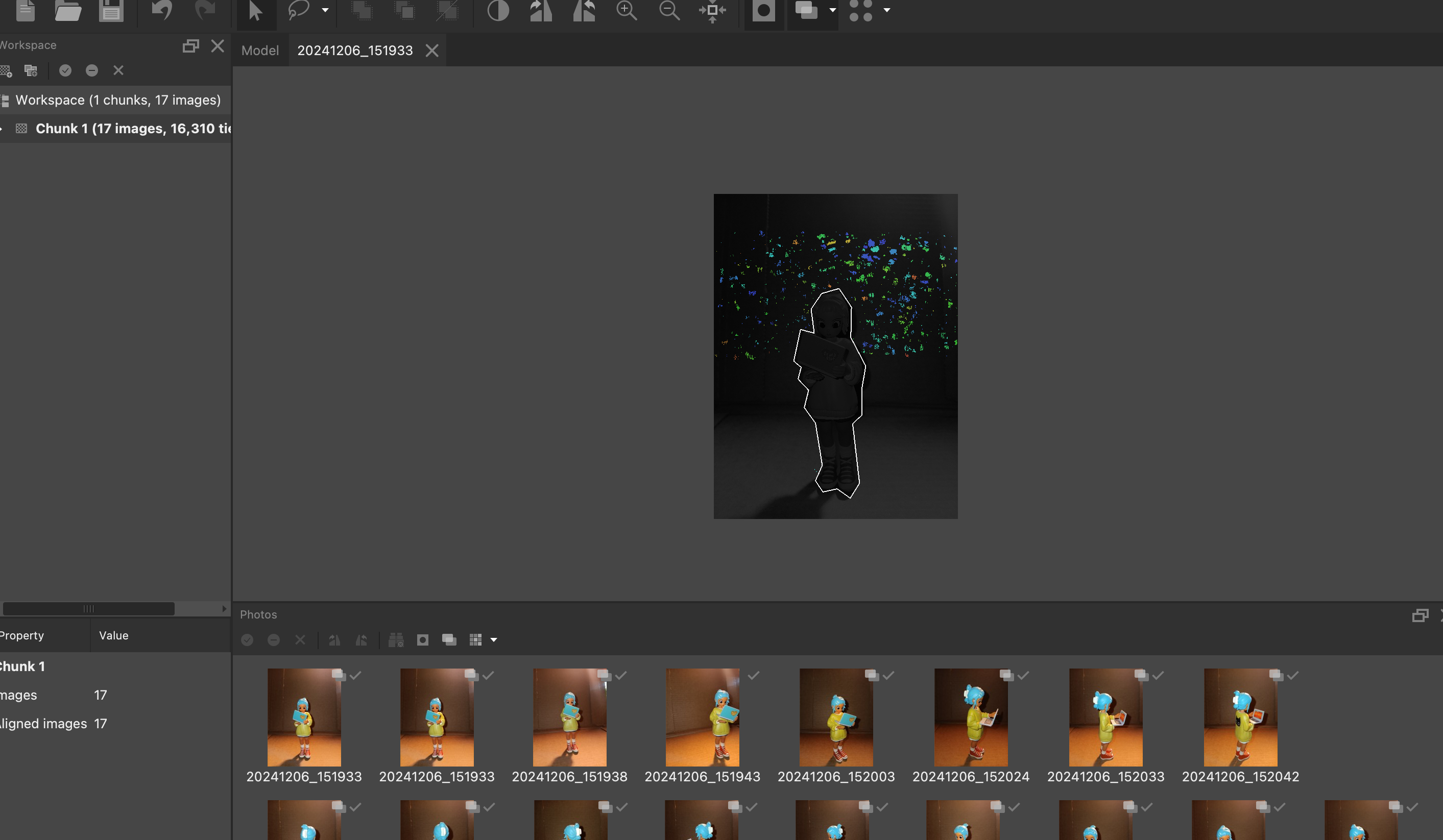1443x840 pixels.
Task: Click Add Photos icon in Workspace toolbar
Action: [31, 70]
